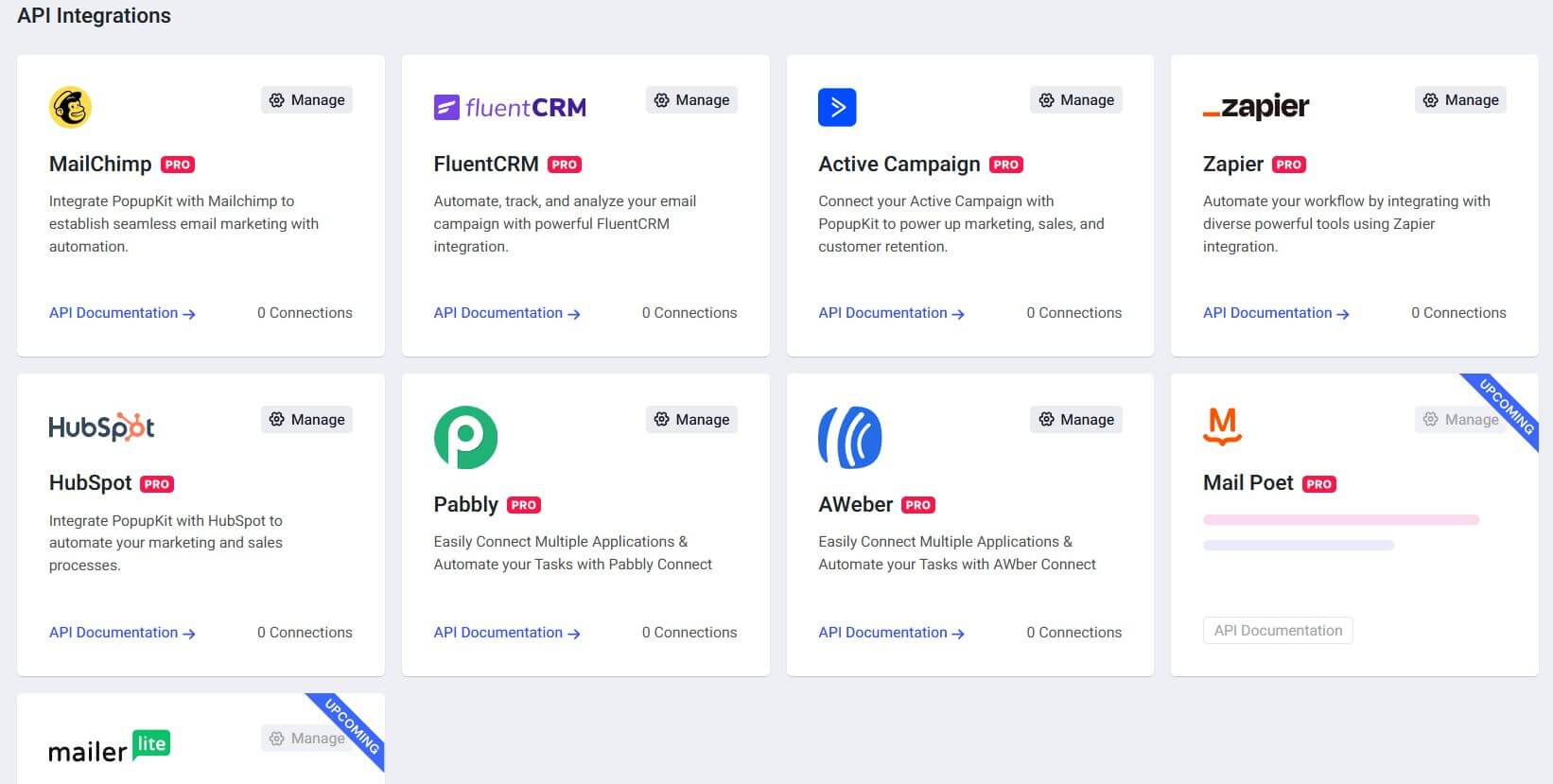Image resolution: width=1553 pixels, height=784 pixels.
Task: Click the mailerlite logo
Action: pyautogui.click(x=109, y=747)
